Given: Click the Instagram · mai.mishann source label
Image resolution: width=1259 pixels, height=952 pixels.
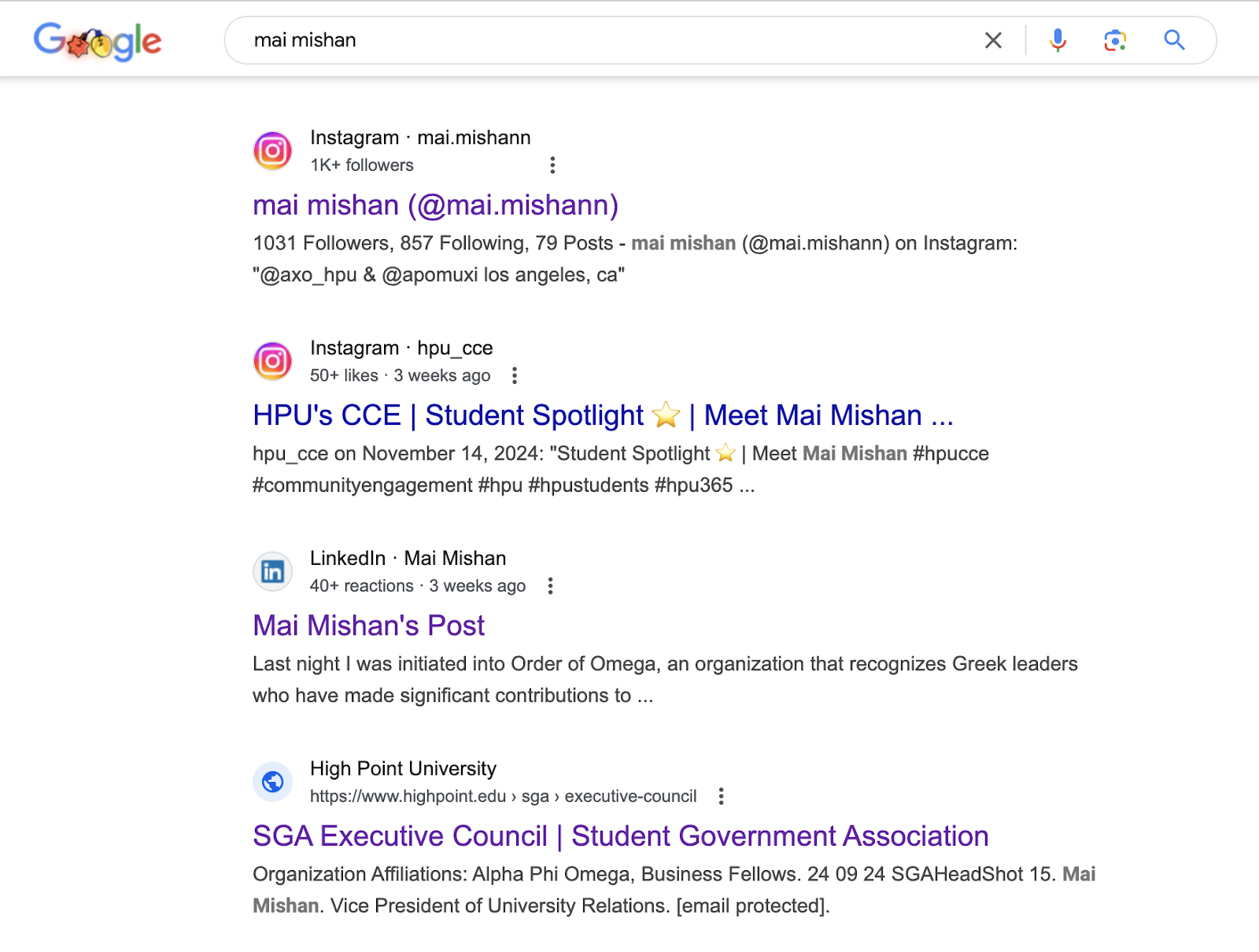Looking at the screenshot, I should (420, 138).
